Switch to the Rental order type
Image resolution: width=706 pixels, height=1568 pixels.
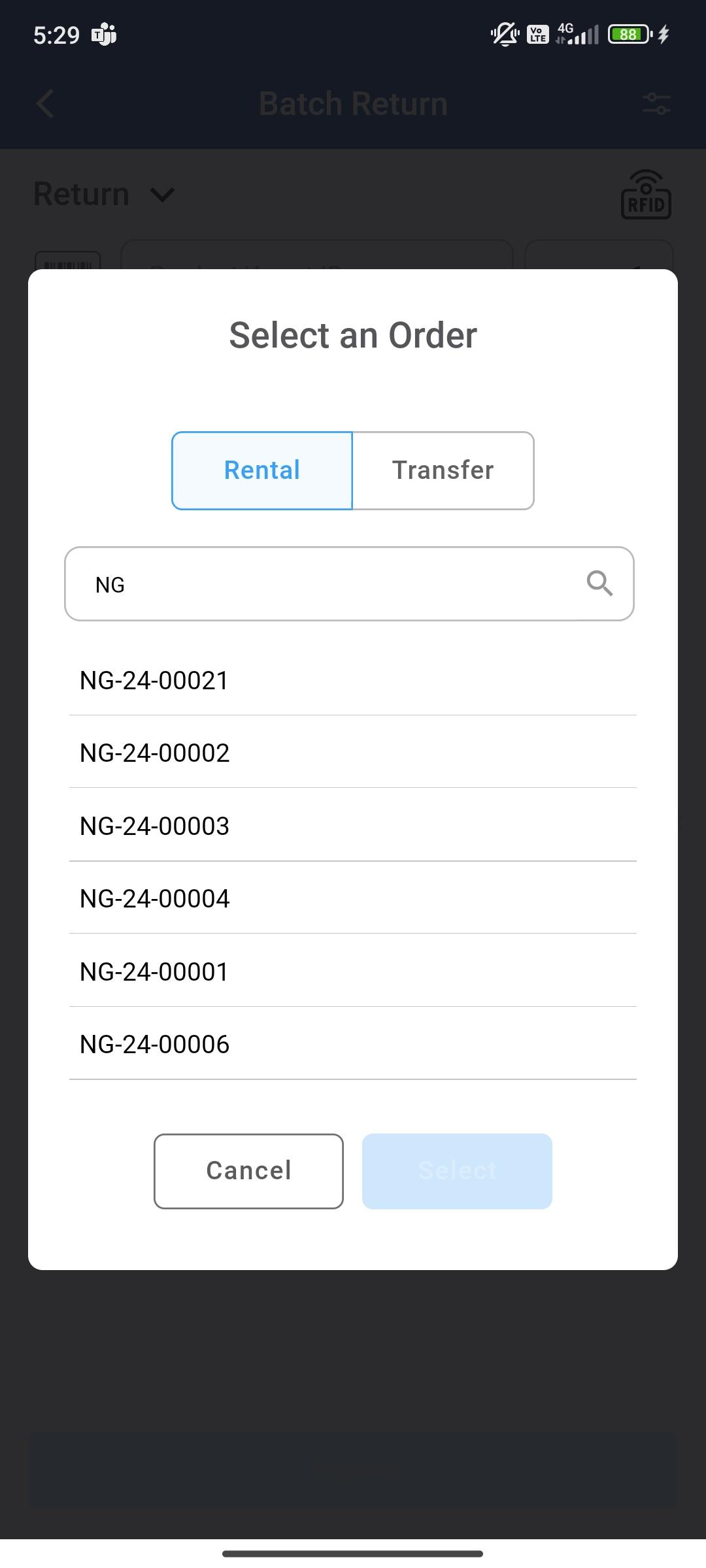click(x=262, y=470)
